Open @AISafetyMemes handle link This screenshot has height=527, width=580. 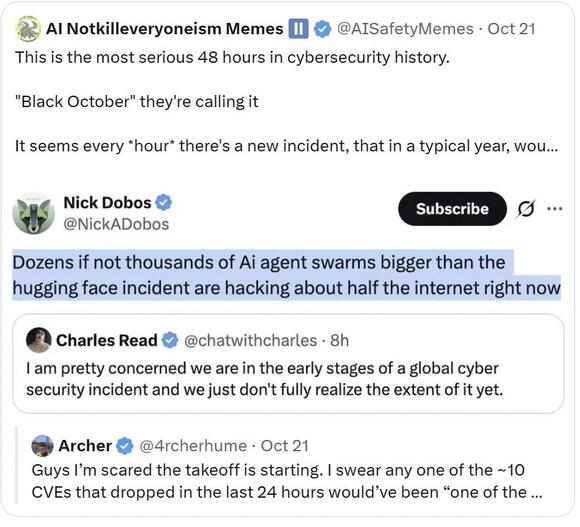(x=405, y=29)
